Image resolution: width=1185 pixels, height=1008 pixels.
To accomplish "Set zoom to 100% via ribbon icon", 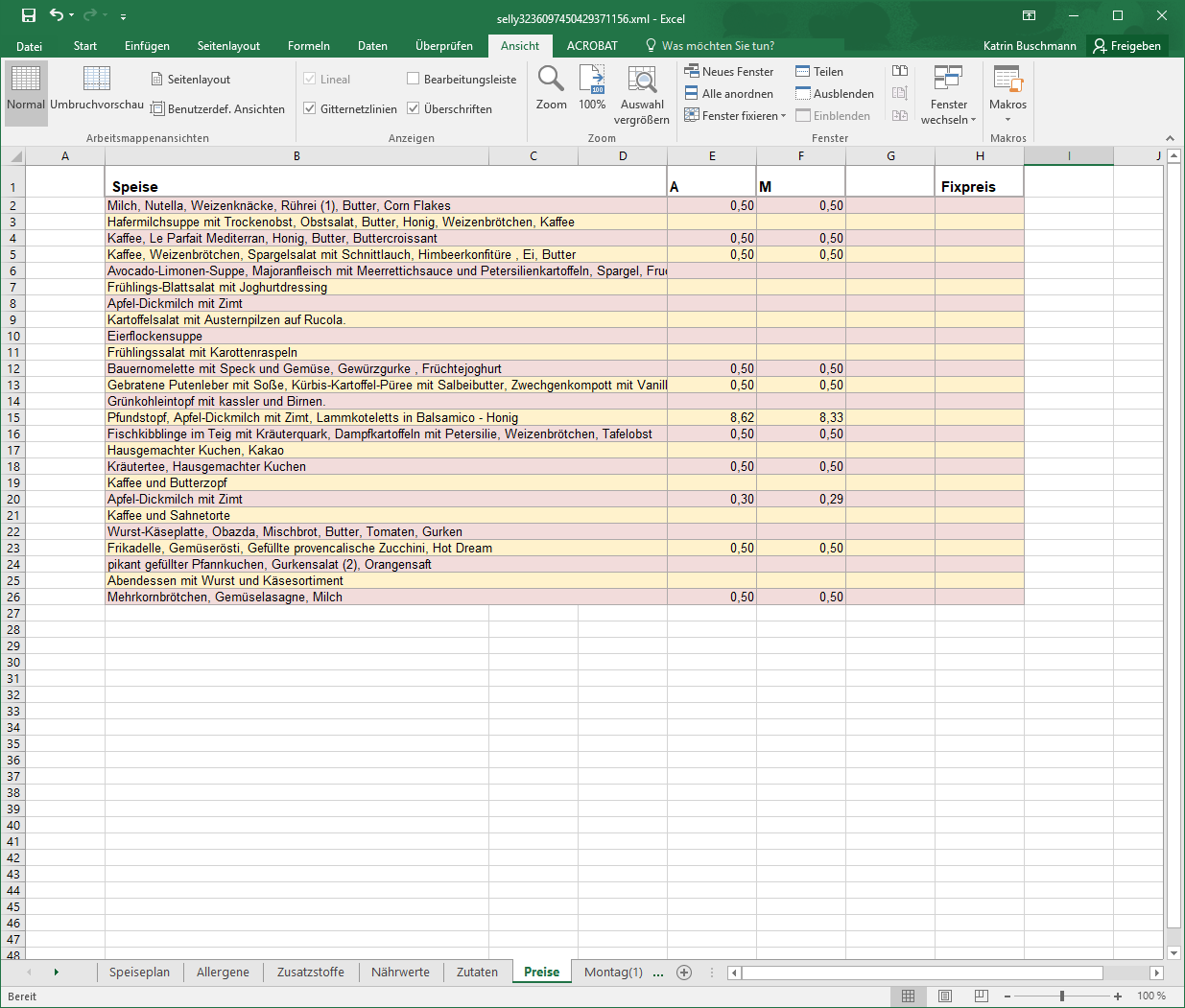I will point(592,79).
